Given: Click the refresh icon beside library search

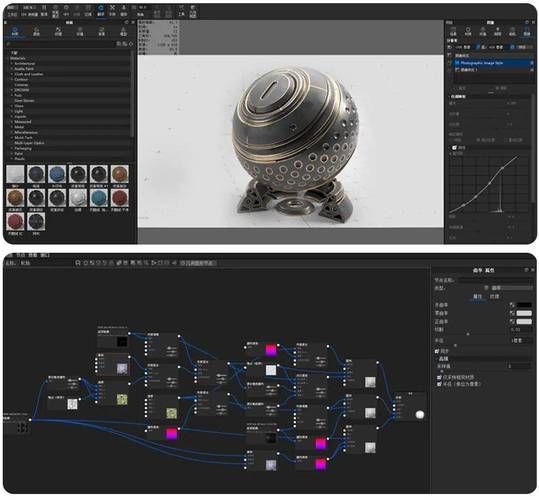Looking at the screenshot, I should [x=131, y=44].
